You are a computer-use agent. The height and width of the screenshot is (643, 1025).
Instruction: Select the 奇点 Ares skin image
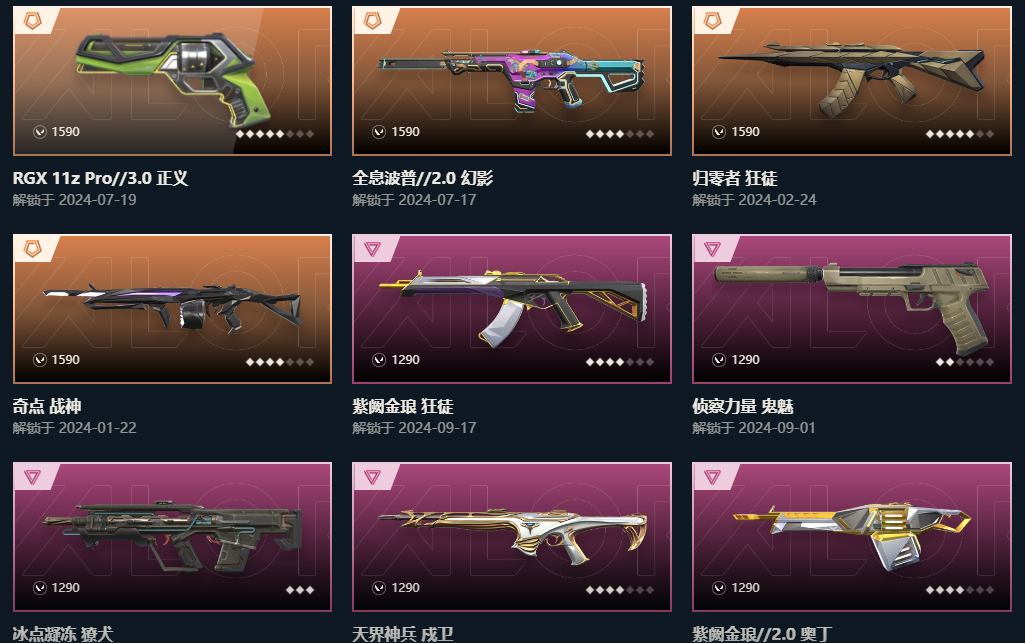coord(173,307)
